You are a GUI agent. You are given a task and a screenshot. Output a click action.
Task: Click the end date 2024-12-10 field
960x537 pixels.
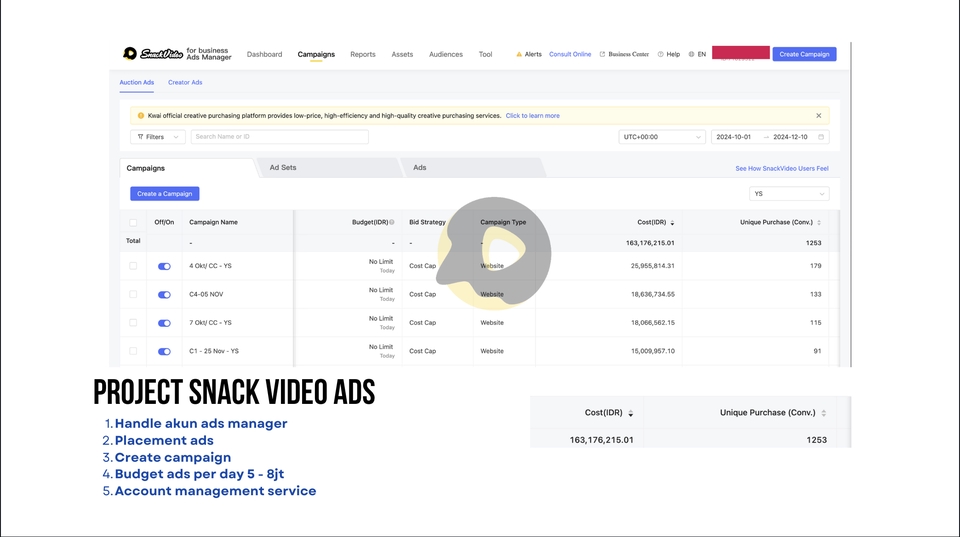click(x=790, y=137)
